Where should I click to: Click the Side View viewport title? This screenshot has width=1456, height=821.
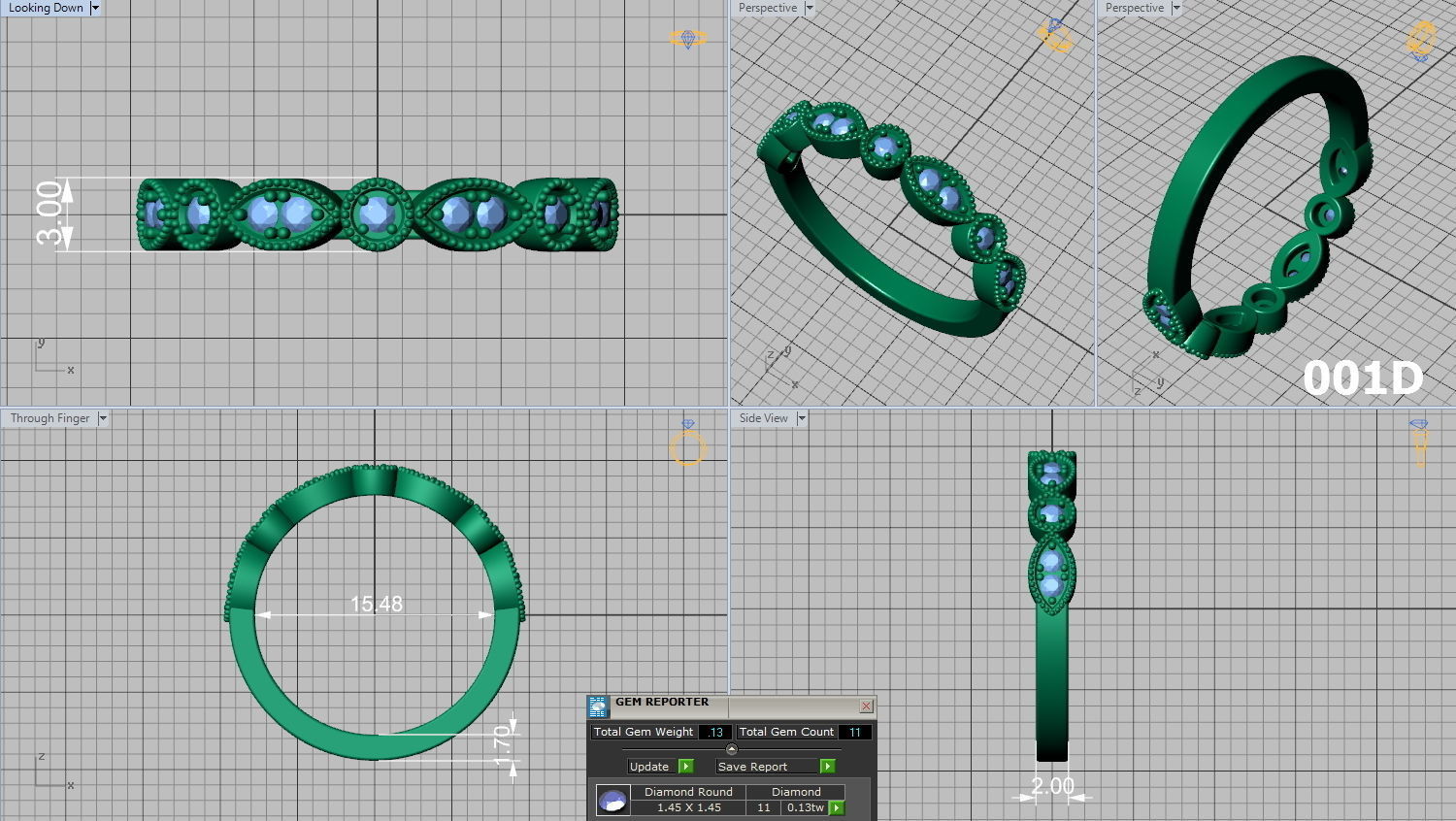coord(764,418)
